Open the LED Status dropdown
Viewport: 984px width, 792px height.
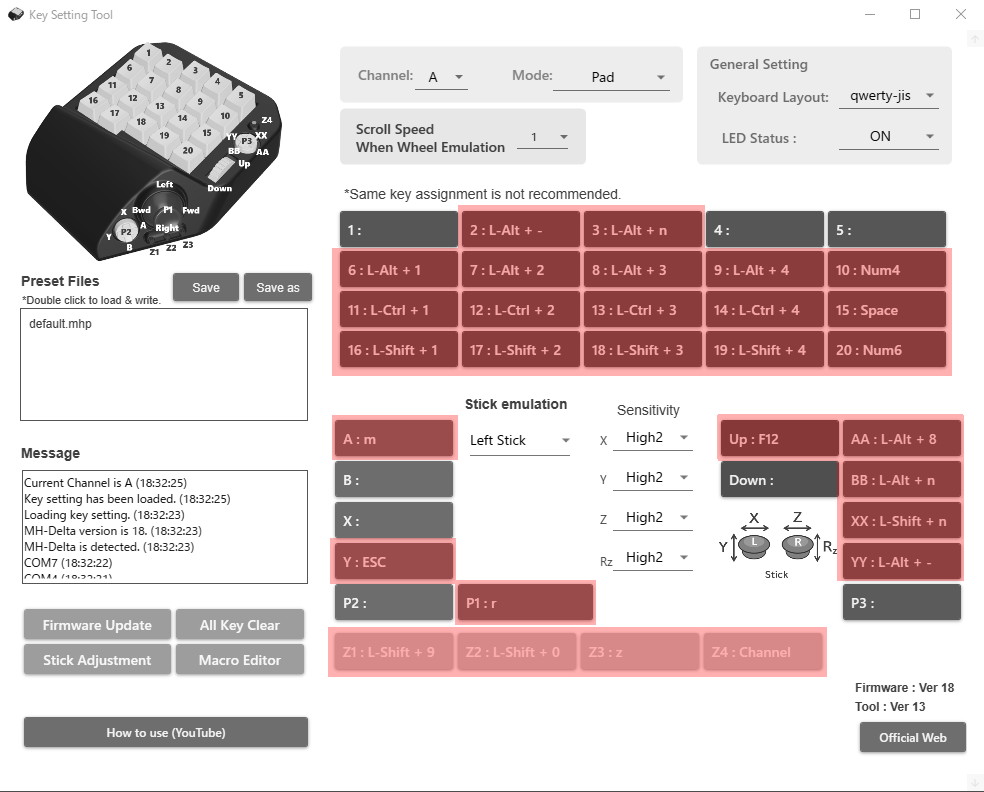(889, 136)
